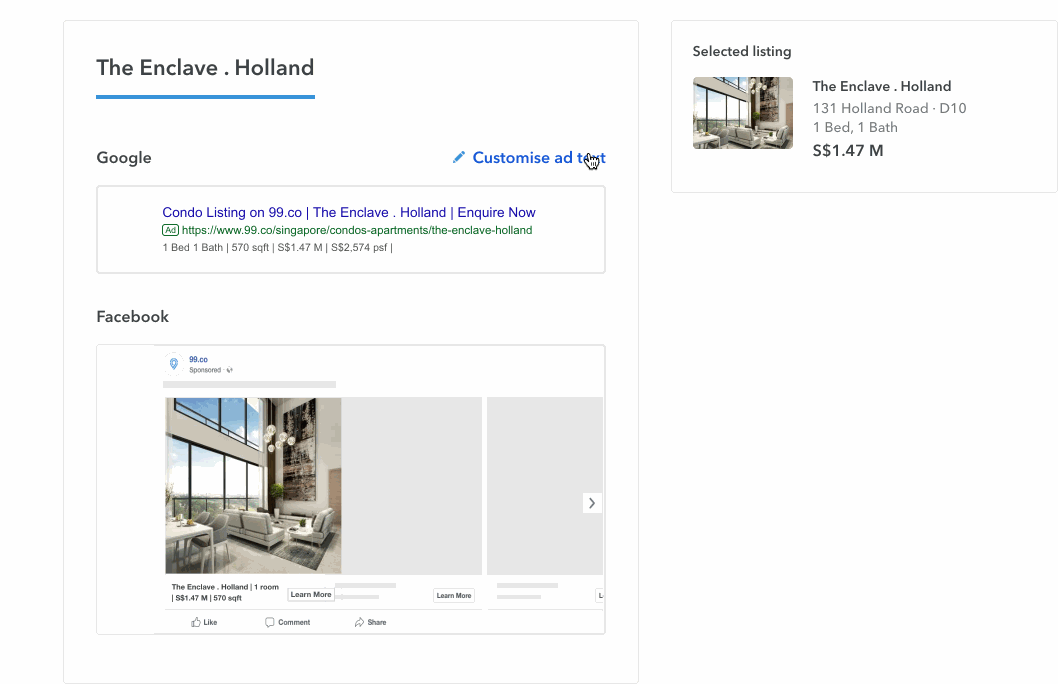Click the living room carousel image
Viewport: 1058px width, 684px height.
tap(253, 485)
